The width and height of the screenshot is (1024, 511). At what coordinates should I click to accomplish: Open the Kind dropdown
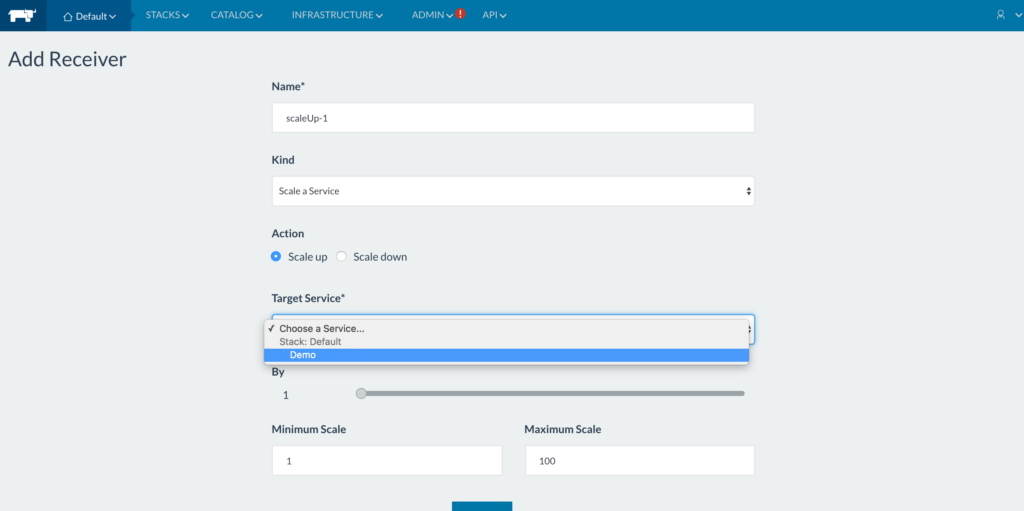click(512, 191)
